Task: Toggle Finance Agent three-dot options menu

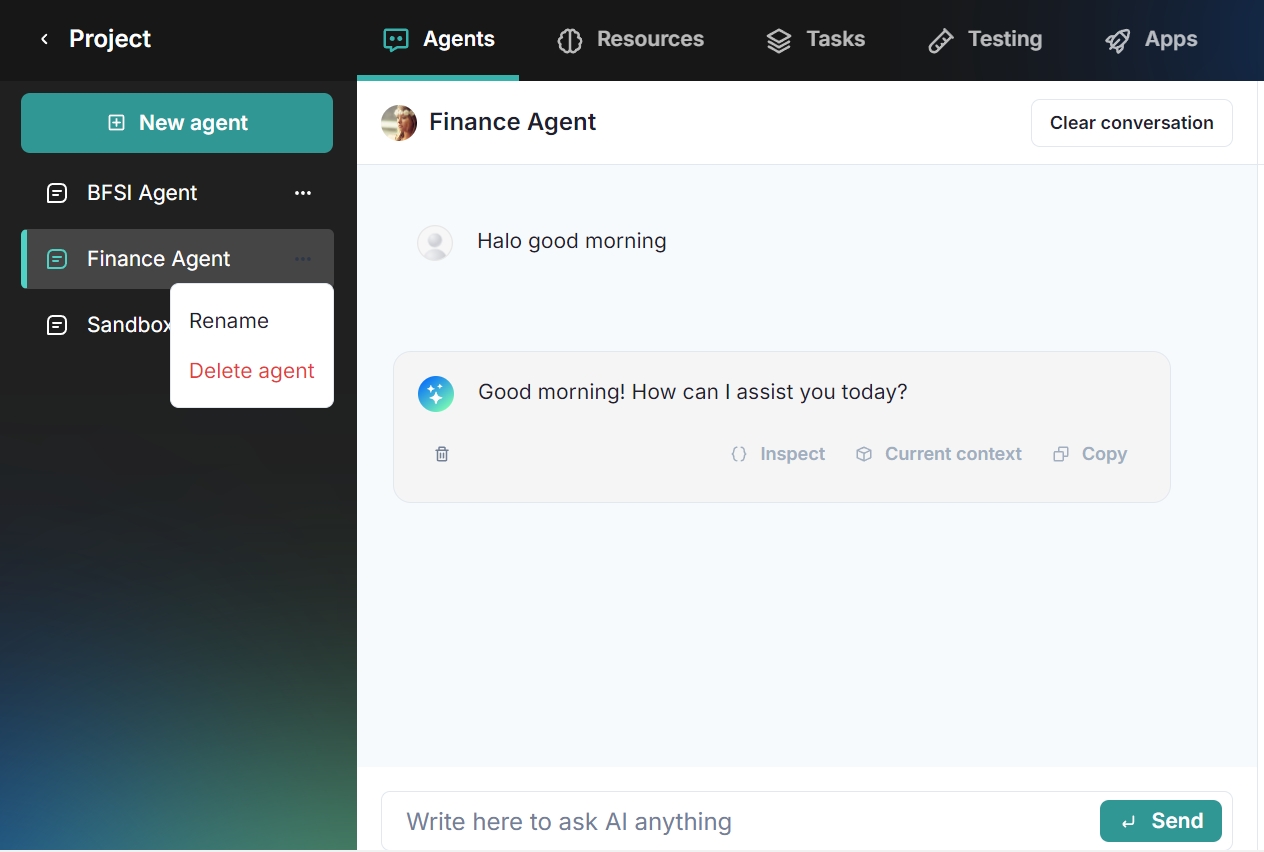Action: 303,259
